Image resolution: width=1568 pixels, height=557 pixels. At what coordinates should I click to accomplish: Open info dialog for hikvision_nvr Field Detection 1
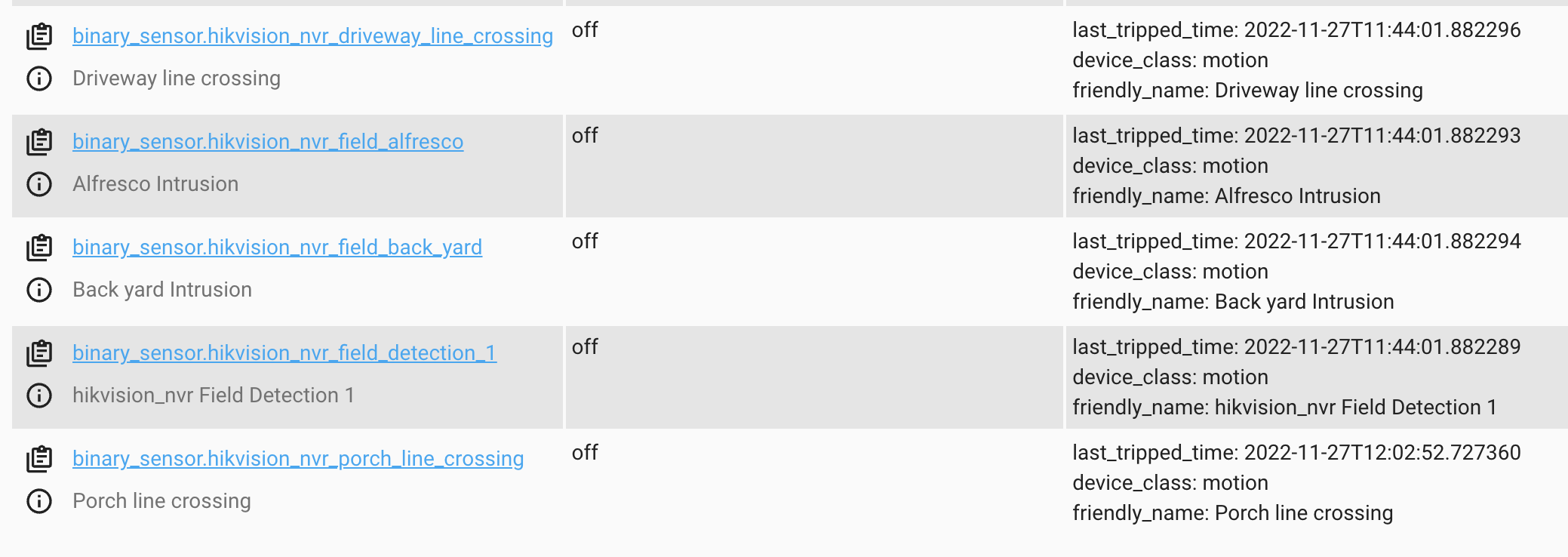38,395
